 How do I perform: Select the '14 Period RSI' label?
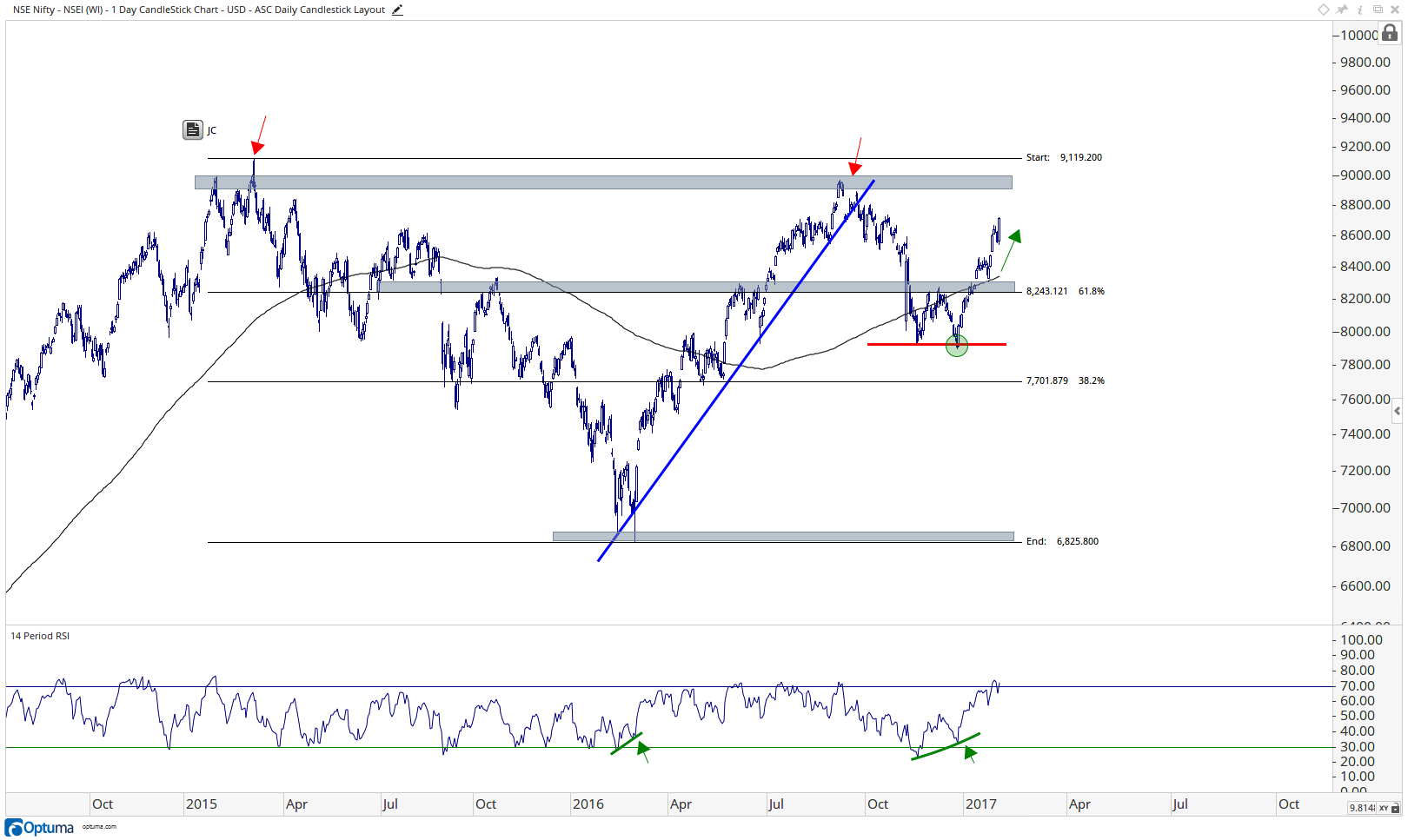coord(40,636)
